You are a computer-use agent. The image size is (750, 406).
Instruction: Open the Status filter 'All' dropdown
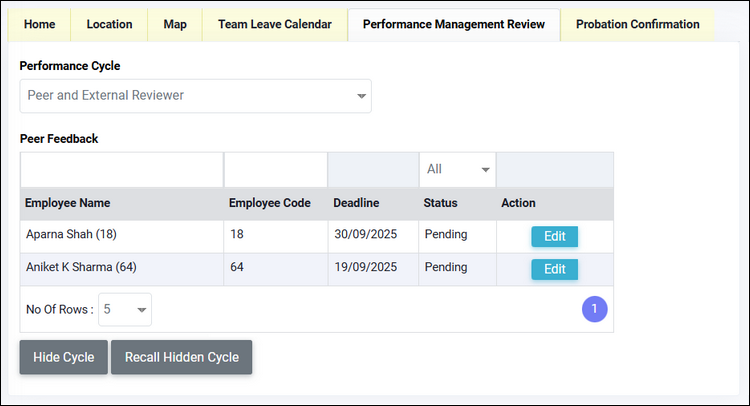458,169
